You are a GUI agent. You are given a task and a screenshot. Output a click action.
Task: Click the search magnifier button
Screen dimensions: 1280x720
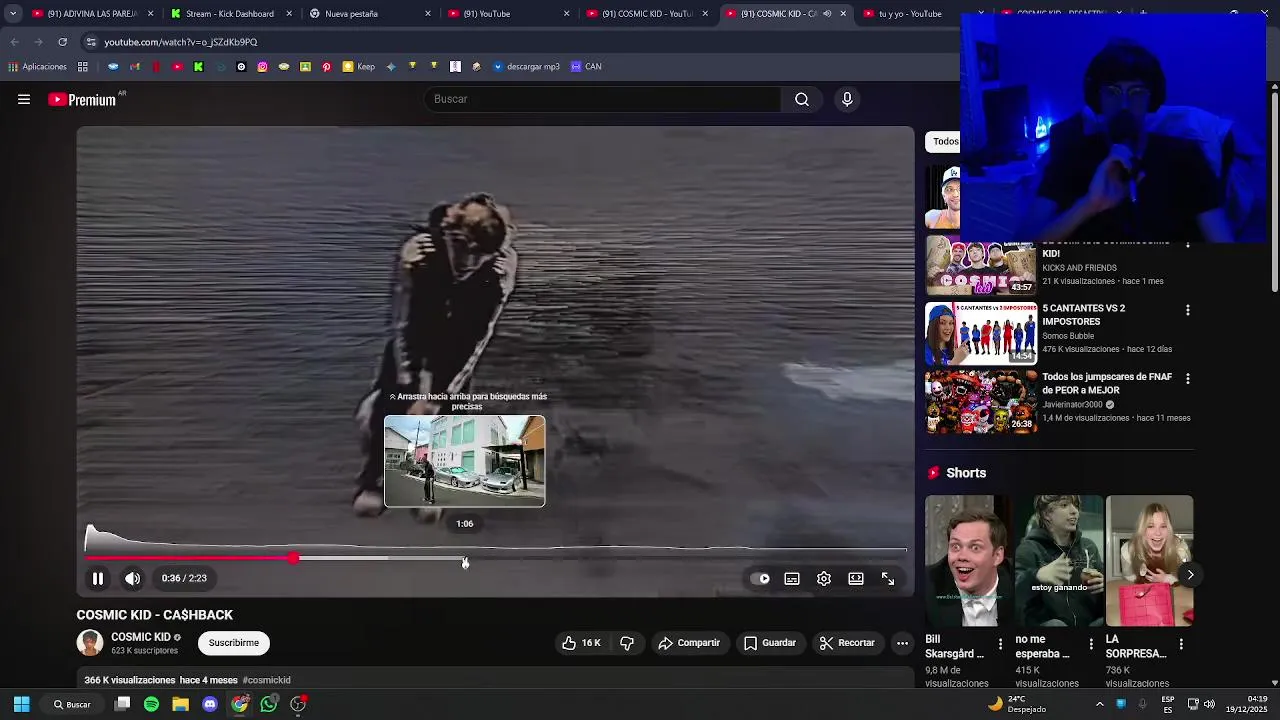click(x=802, y=99)
